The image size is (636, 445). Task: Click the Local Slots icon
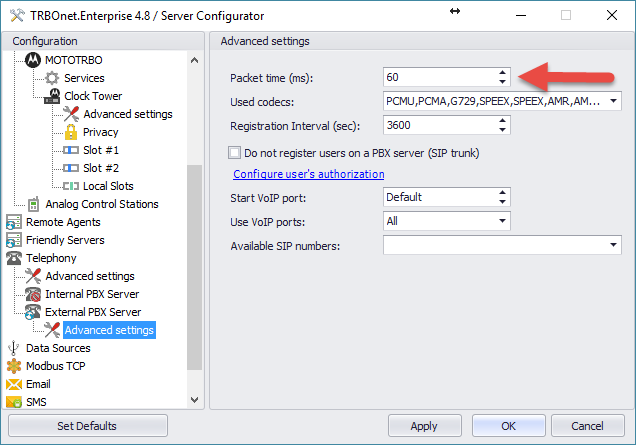[71, 186]
